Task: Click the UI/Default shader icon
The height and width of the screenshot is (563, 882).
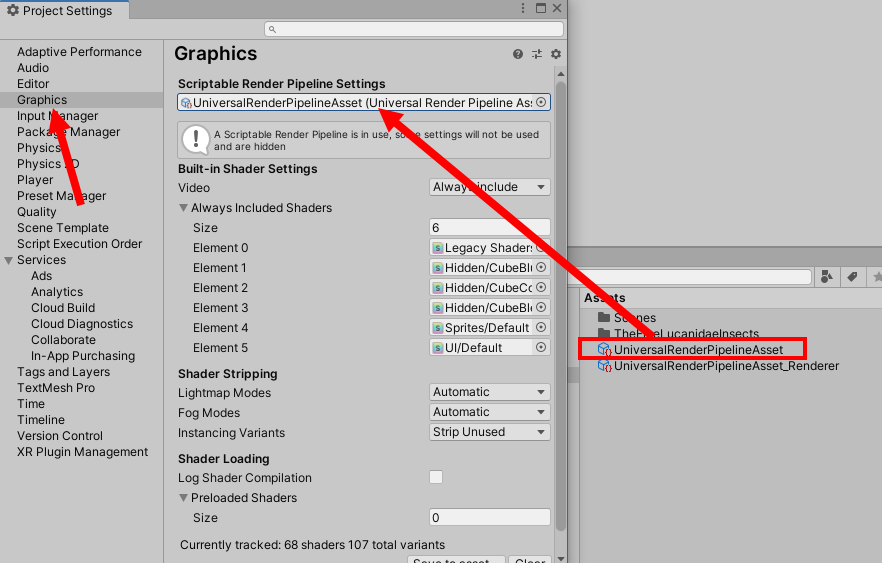Action: (x=438, y=348)
